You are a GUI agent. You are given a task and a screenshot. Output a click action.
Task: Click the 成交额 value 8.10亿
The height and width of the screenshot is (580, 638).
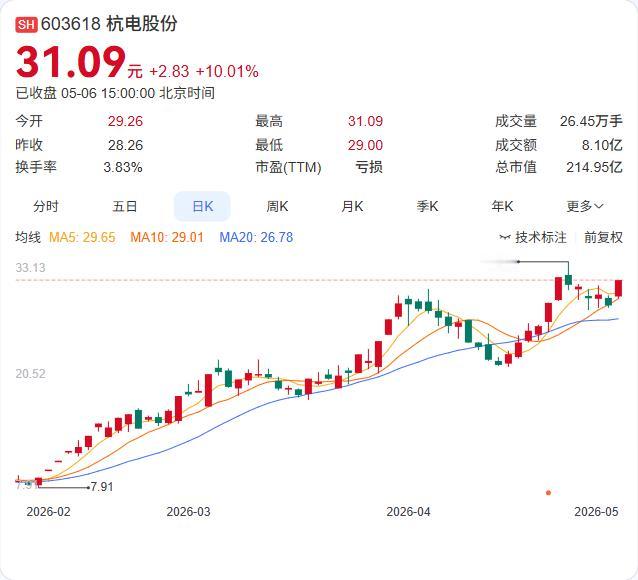coord(602,145)
